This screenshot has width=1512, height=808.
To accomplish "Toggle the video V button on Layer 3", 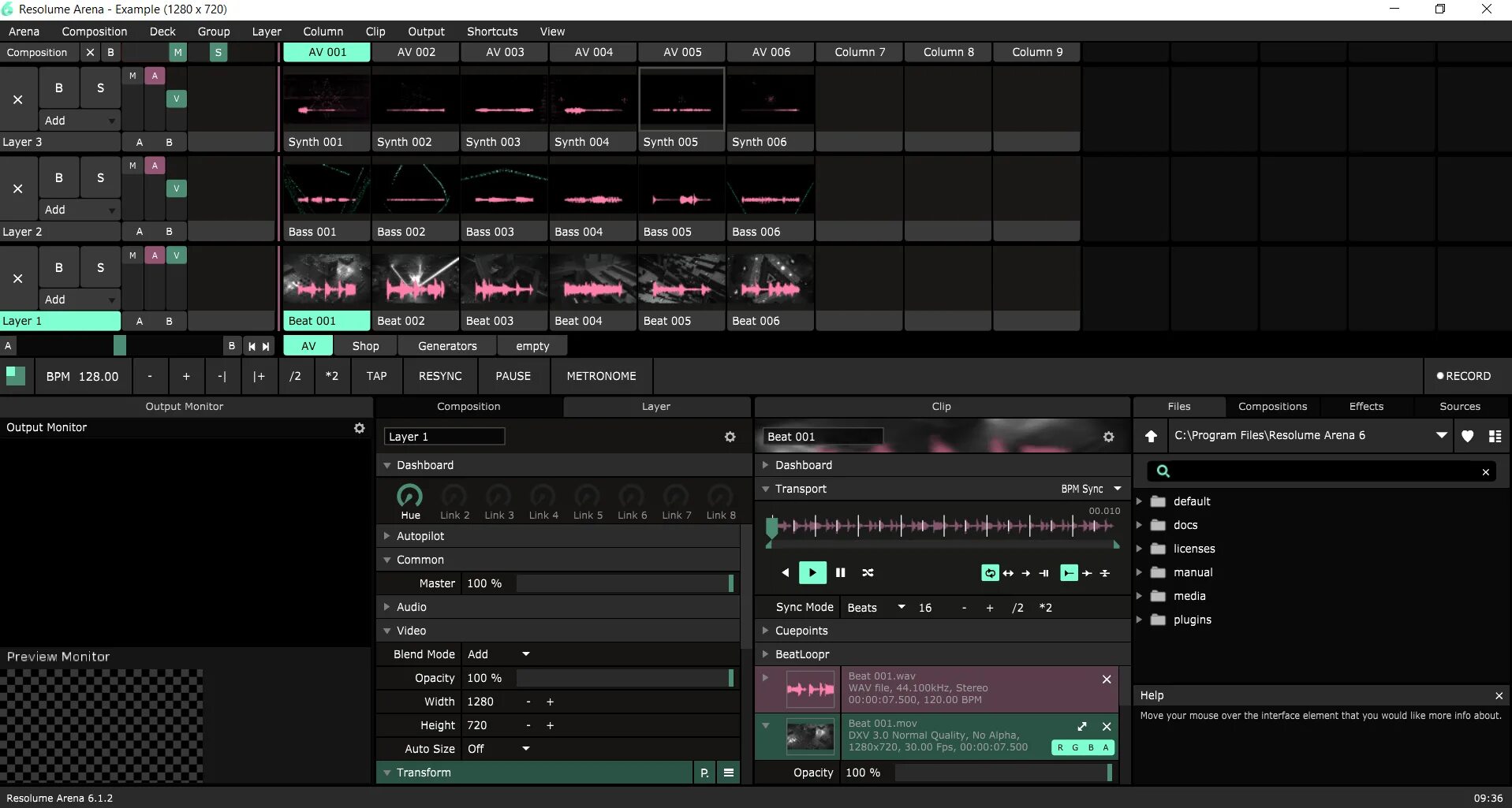I will point(176,99).
